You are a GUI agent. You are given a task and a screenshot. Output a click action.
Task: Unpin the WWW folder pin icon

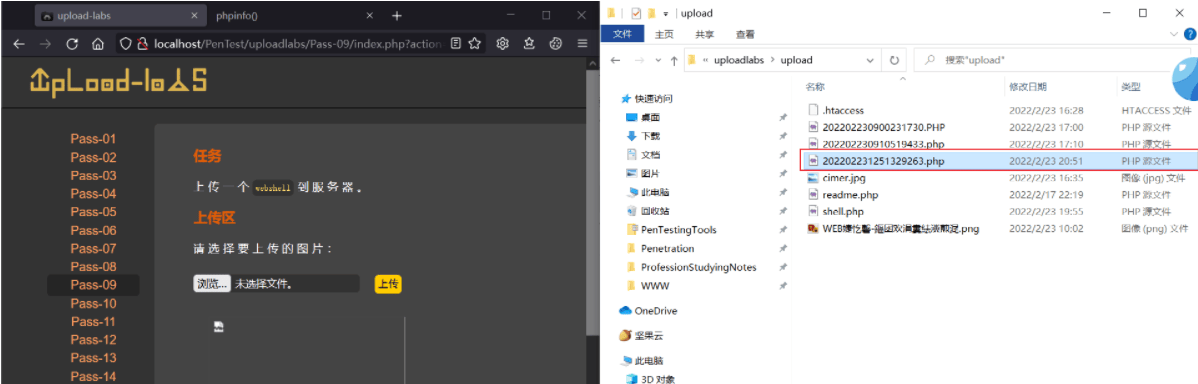782,286
